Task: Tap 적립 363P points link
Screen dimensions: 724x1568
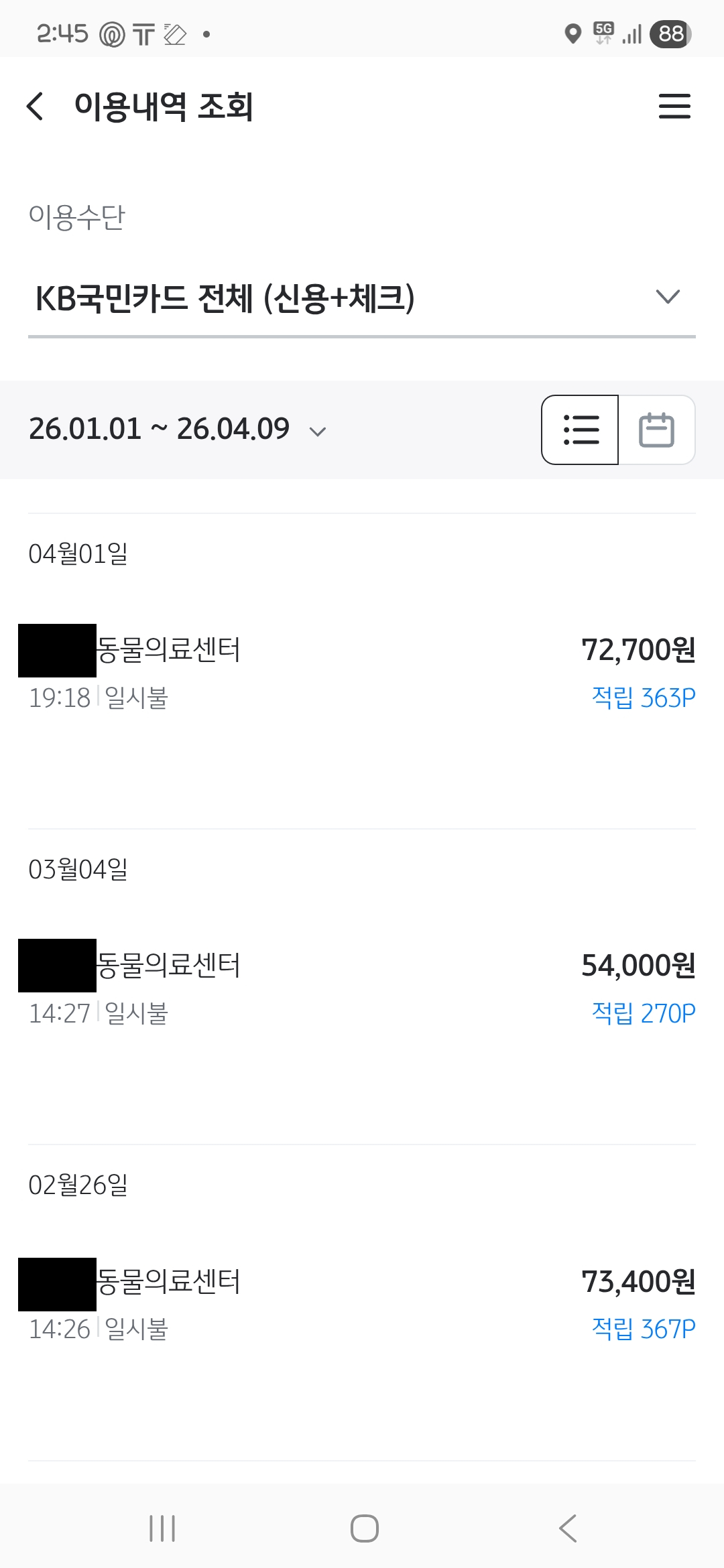Action: click(x=644, y=698)
